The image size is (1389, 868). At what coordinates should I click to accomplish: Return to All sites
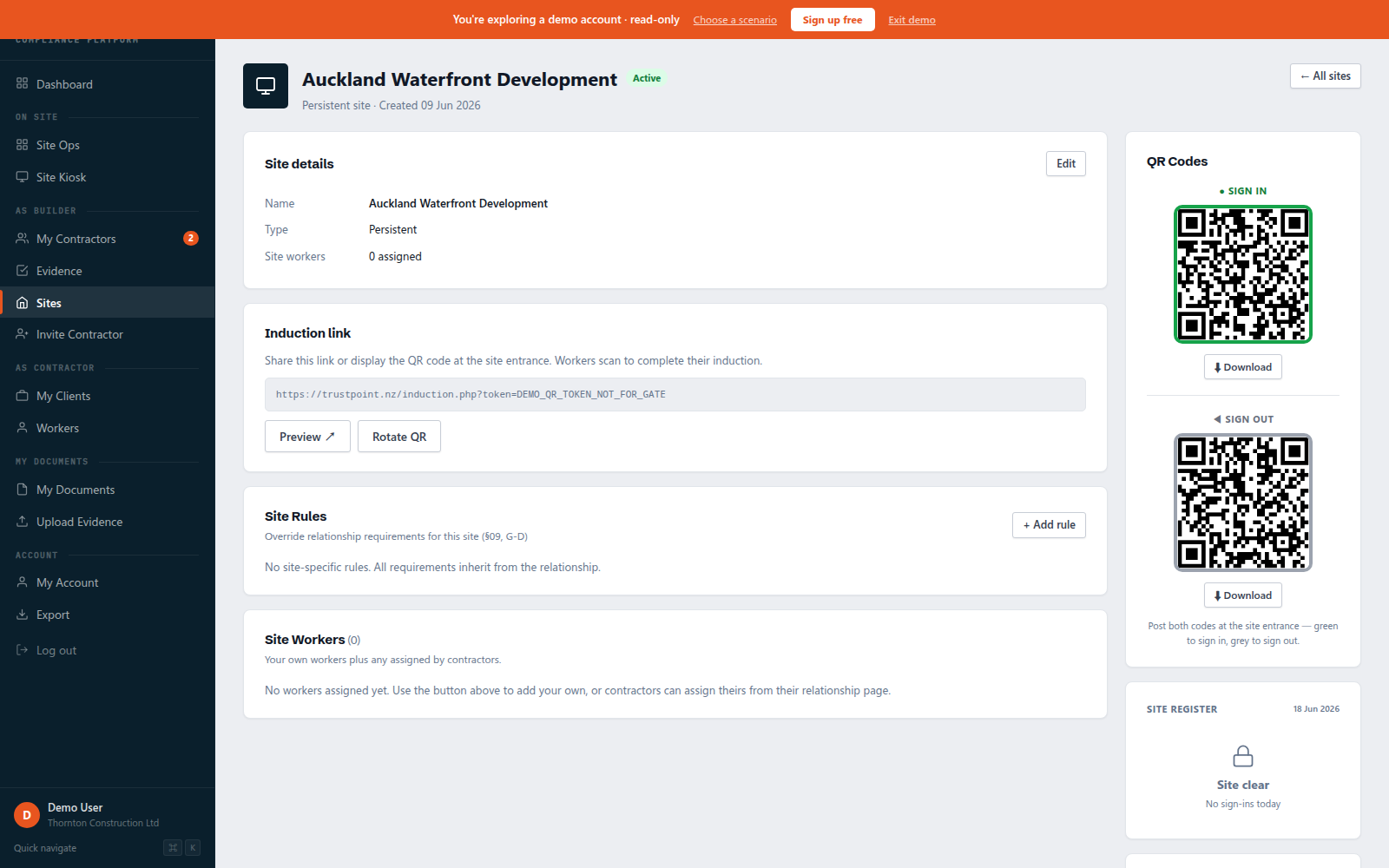coord(1326,76)
